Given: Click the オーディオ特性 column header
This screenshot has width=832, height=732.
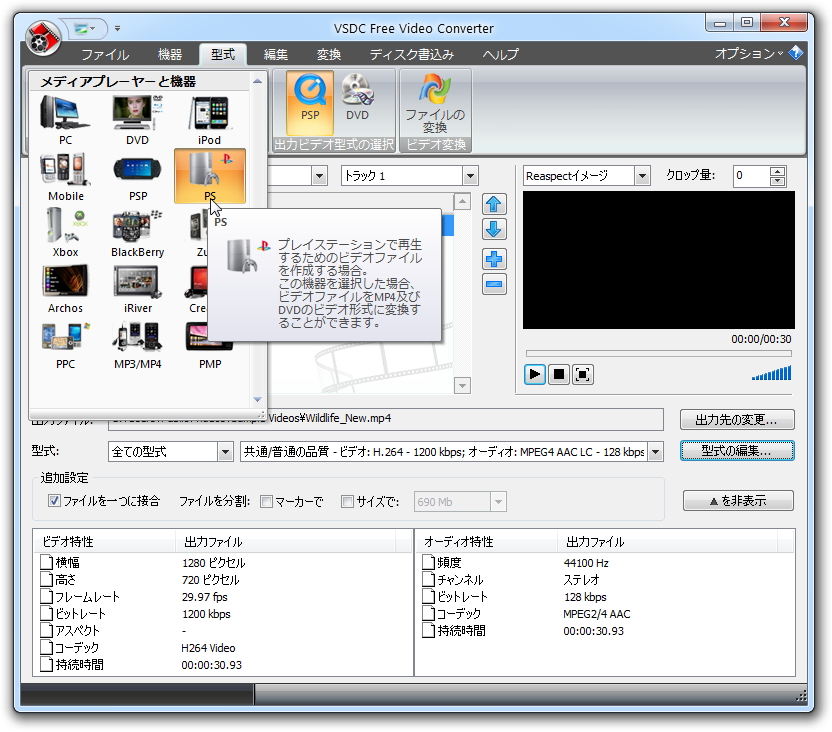Looking at the screenshot, I should point(487,542).
